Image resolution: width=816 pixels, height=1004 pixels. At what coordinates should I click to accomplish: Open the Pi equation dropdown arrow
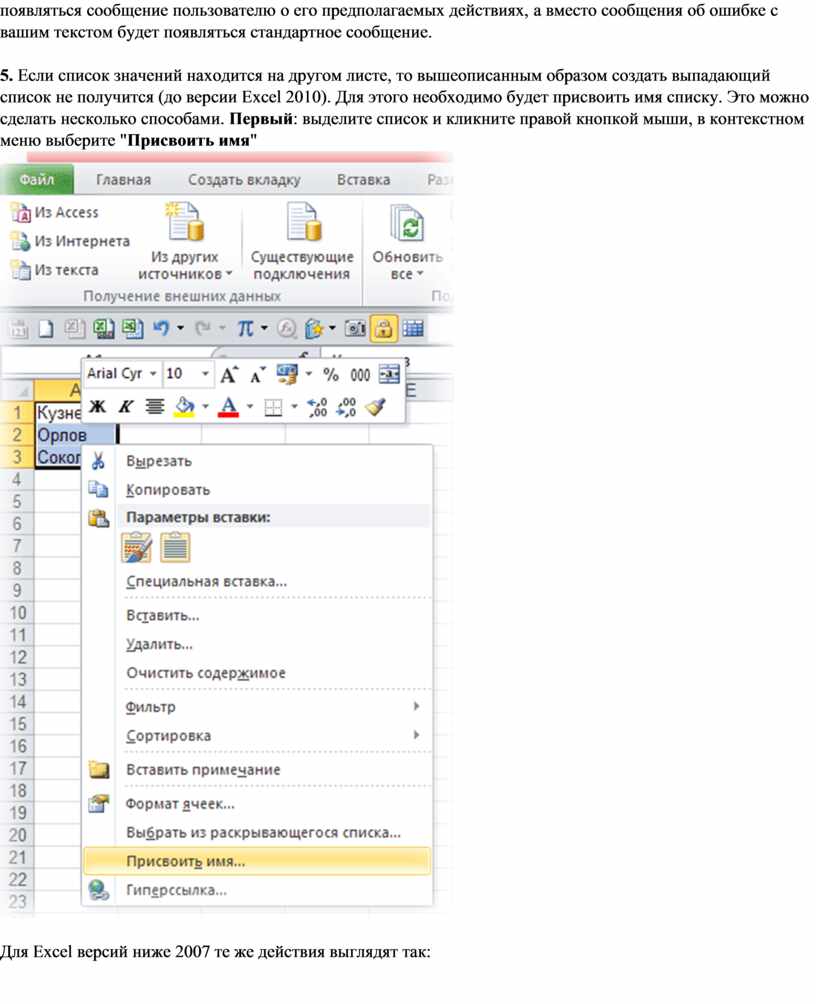(x=264, y=329)
